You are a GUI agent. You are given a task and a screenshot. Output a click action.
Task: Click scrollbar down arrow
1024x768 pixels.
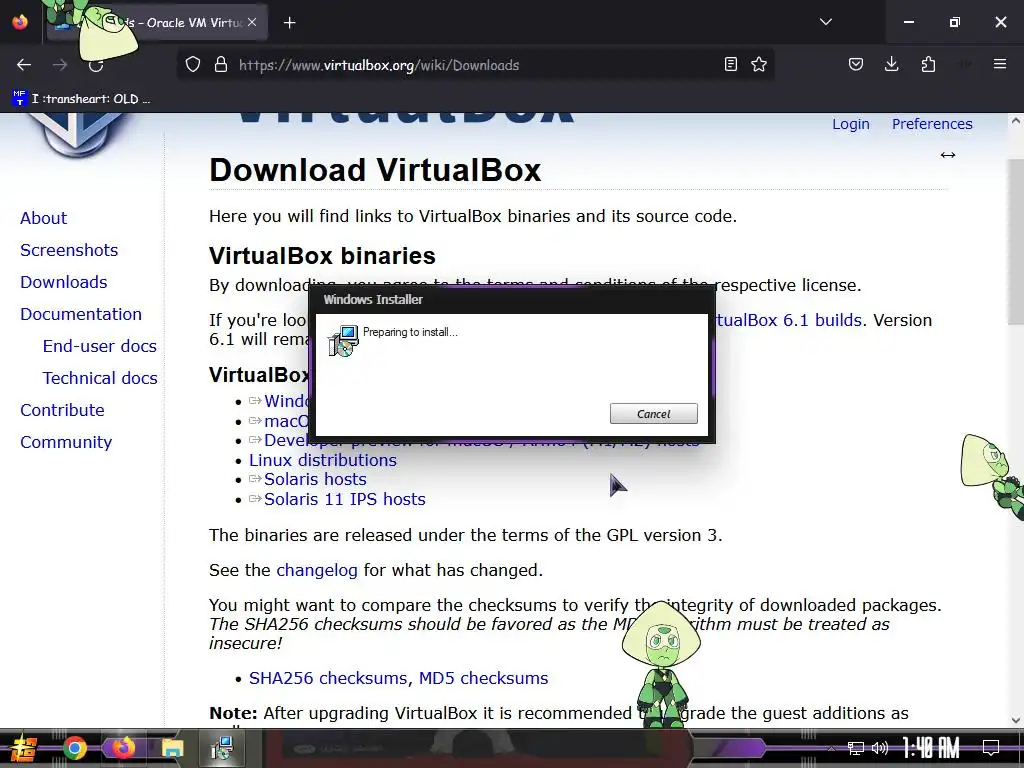pyautogui.click(x=1016, y=720)
